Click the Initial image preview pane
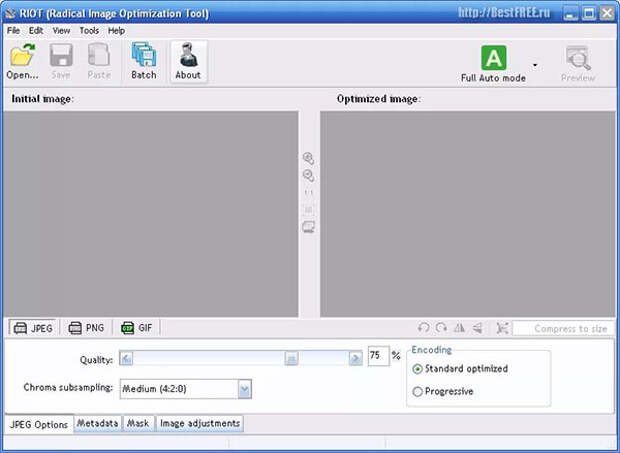Viewport: 620px width, 453px height. click(x=151, y=214)
